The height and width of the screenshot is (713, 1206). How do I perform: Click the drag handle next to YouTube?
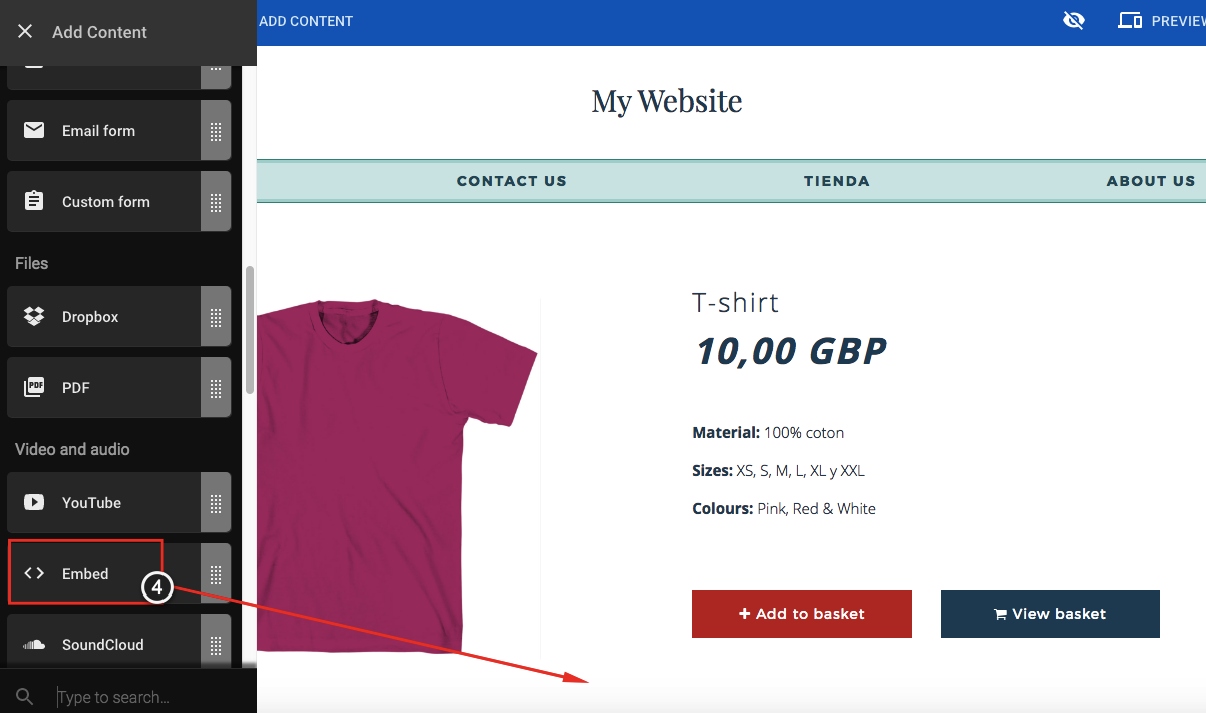[x=216, y=502]
